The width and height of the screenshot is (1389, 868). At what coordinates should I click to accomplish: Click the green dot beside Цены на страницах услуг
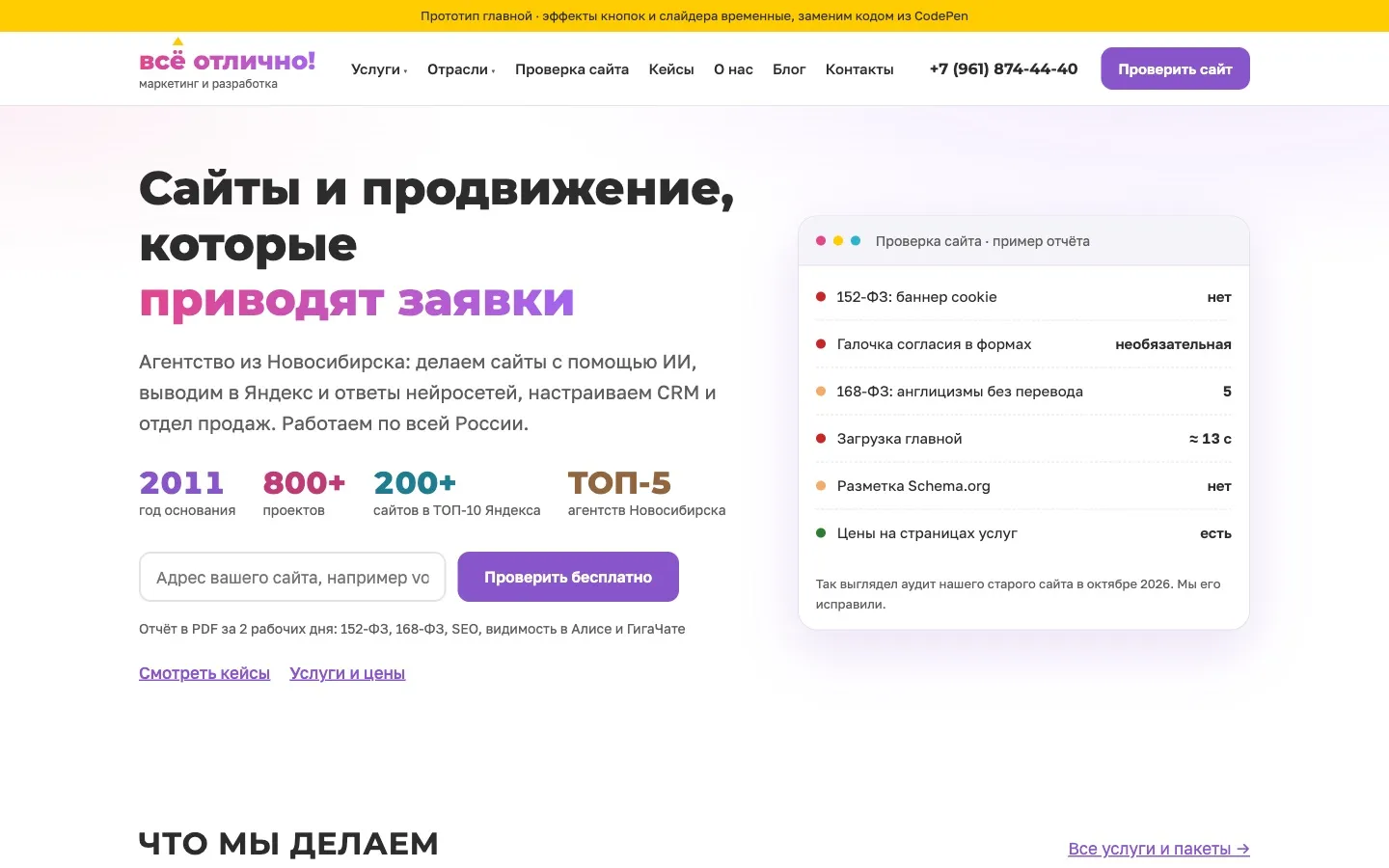pyautogui.click(x=821, y=533)
